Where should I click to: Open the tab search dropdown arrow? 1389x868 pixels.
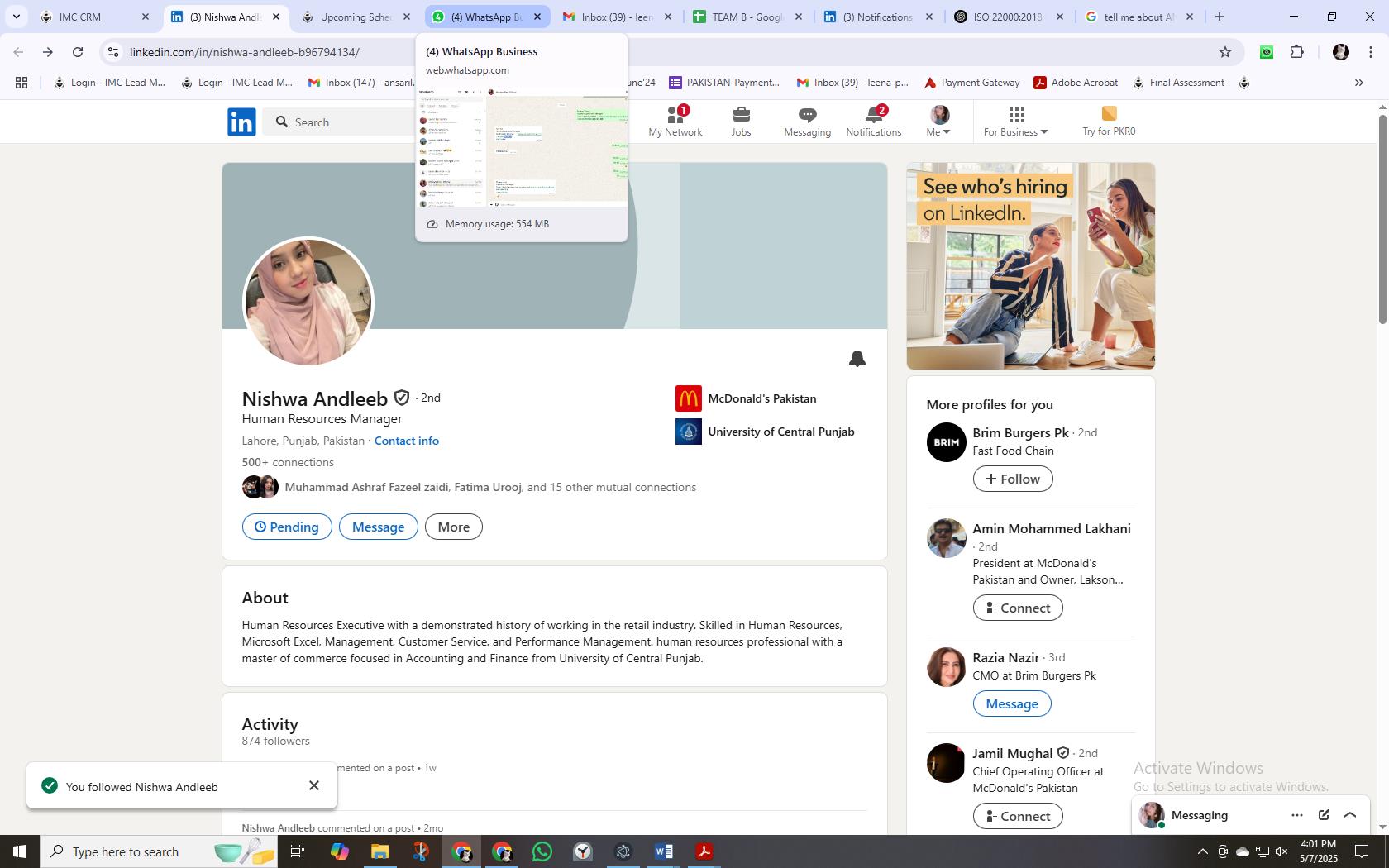point(16,17)
